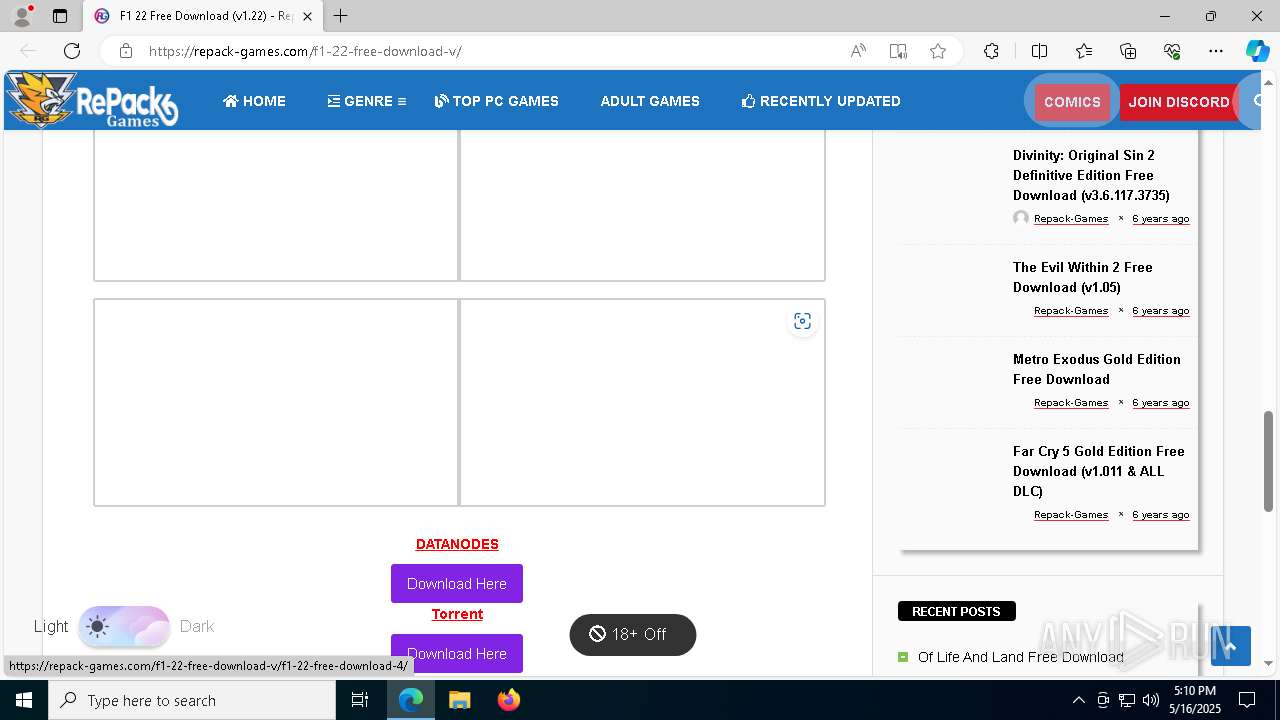Image resolution: width=1280 pixels, height=720 pixels.
Task: Launch Copilot from toolbar
Action: [x=1257, y=51]
